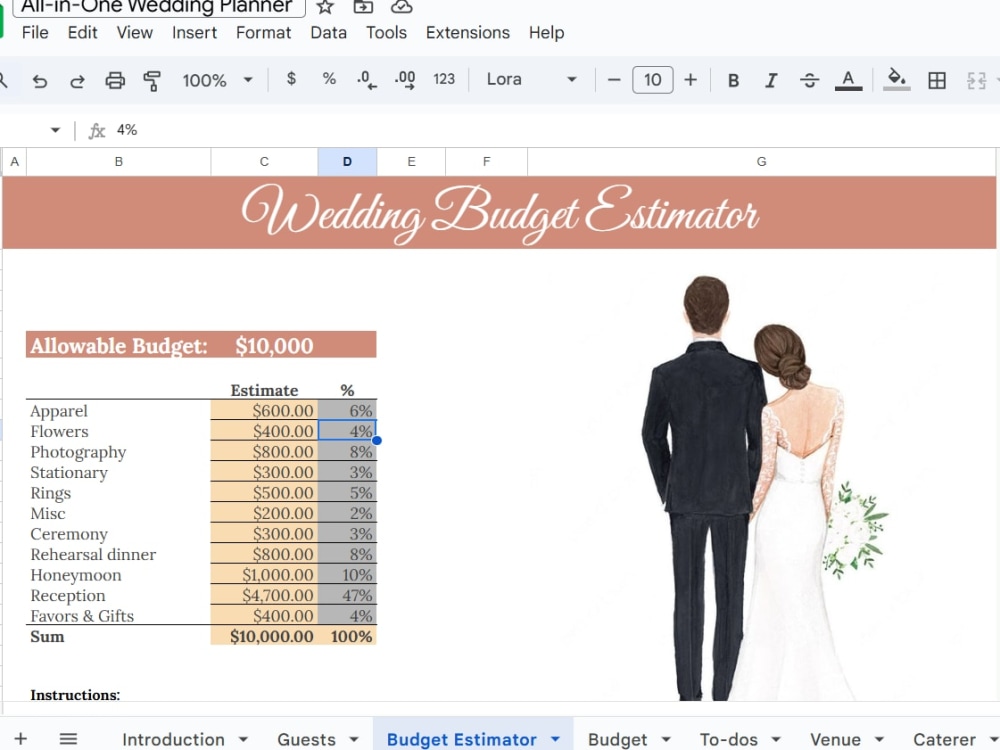1000x750 pixels.
Task: Select the $10,000 allowable budget cell
Action: point(264,345)
